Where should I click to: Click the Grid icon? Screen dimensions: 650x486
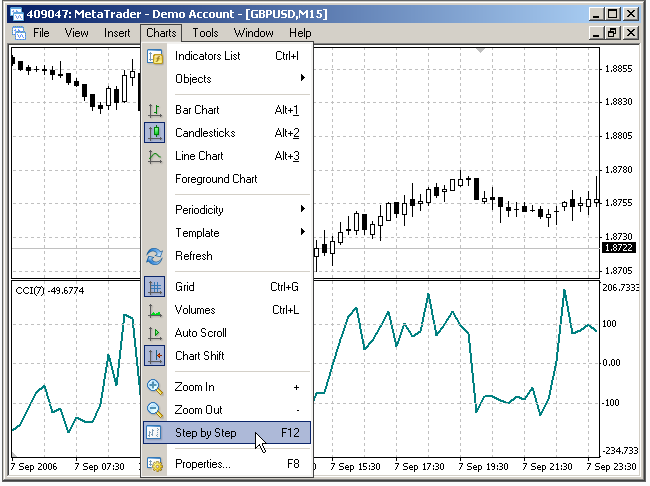pos(155,287)
